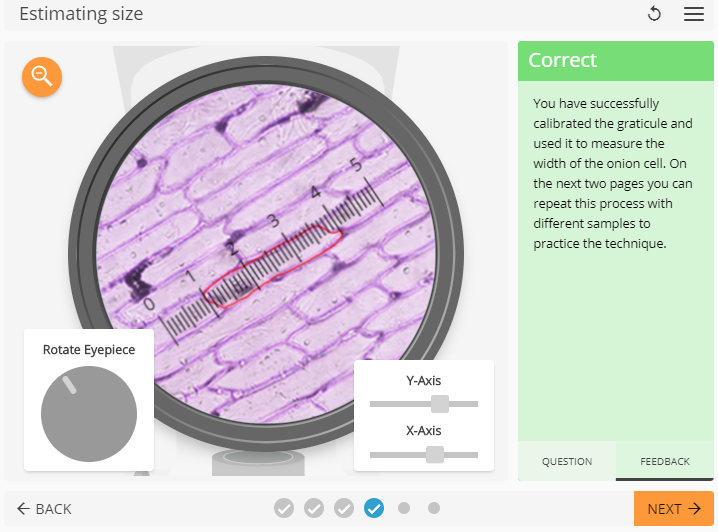Open the hamburger menu
This screenshot has height=532, width=718.
click(694, 14)
